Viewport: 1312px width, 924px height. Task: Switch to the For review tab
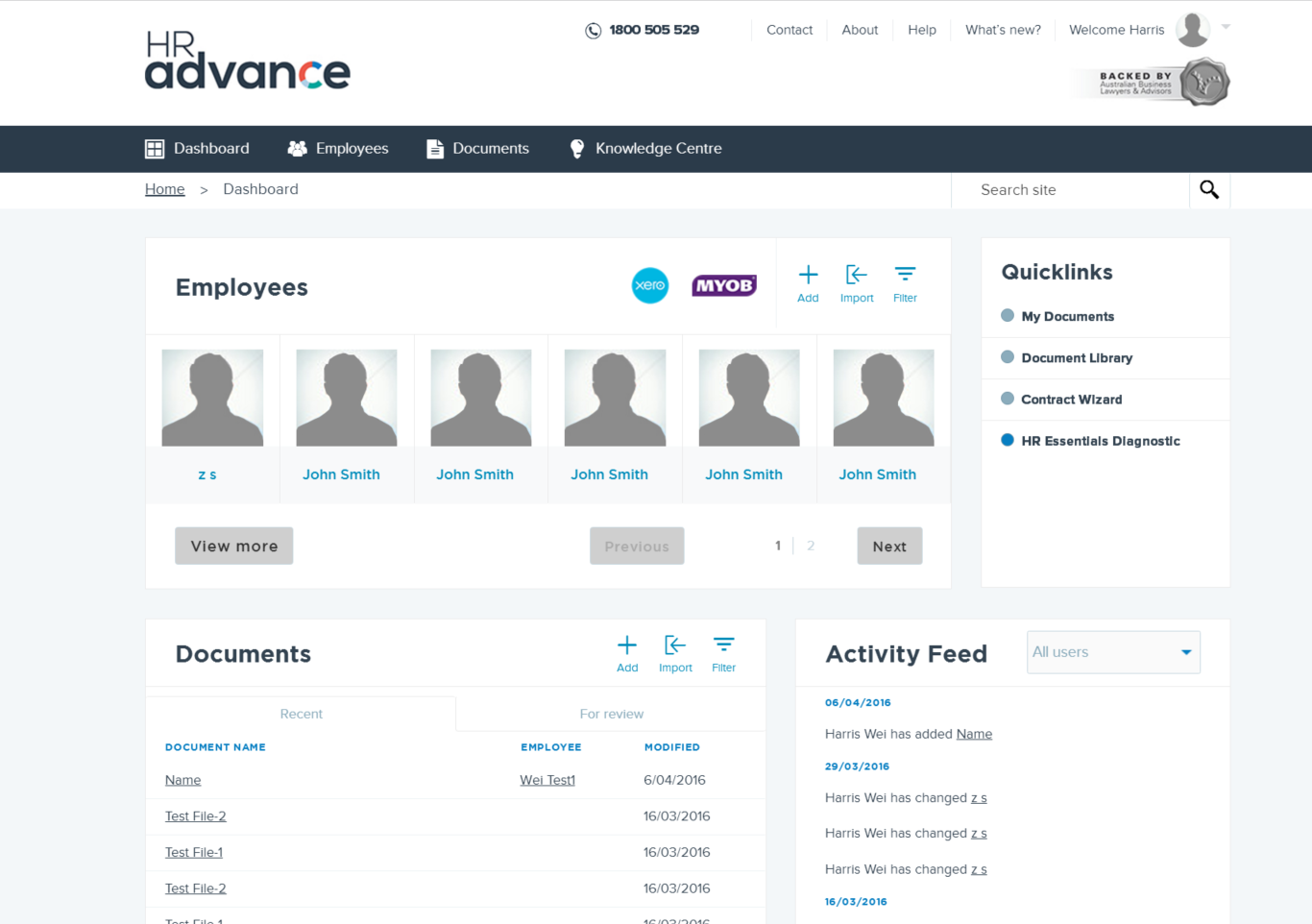[x=611, y=714]
